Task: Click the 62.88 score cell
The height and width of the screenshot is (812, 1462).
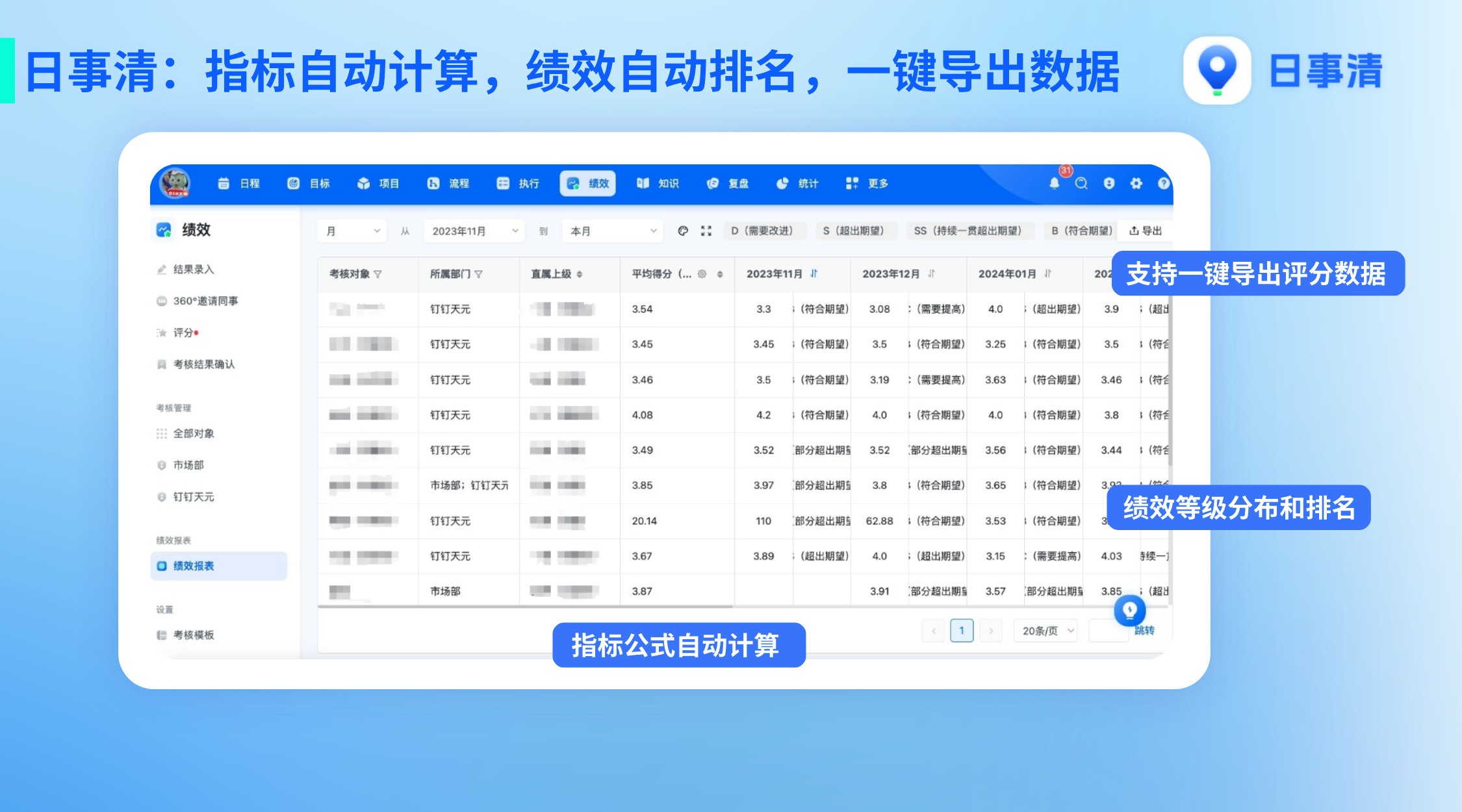Action: point(879,521)
